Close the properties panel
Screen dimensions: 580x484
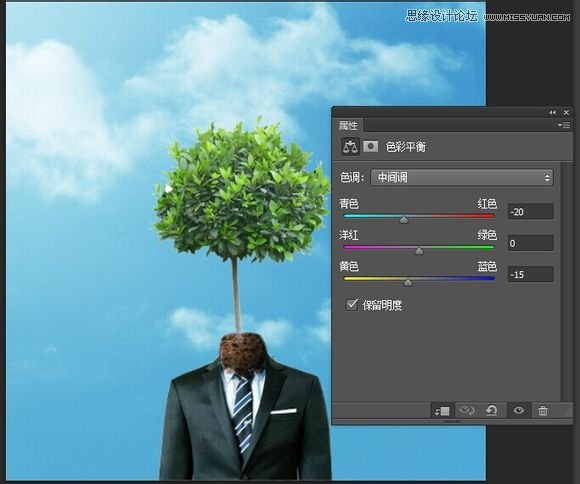[566, 112]
